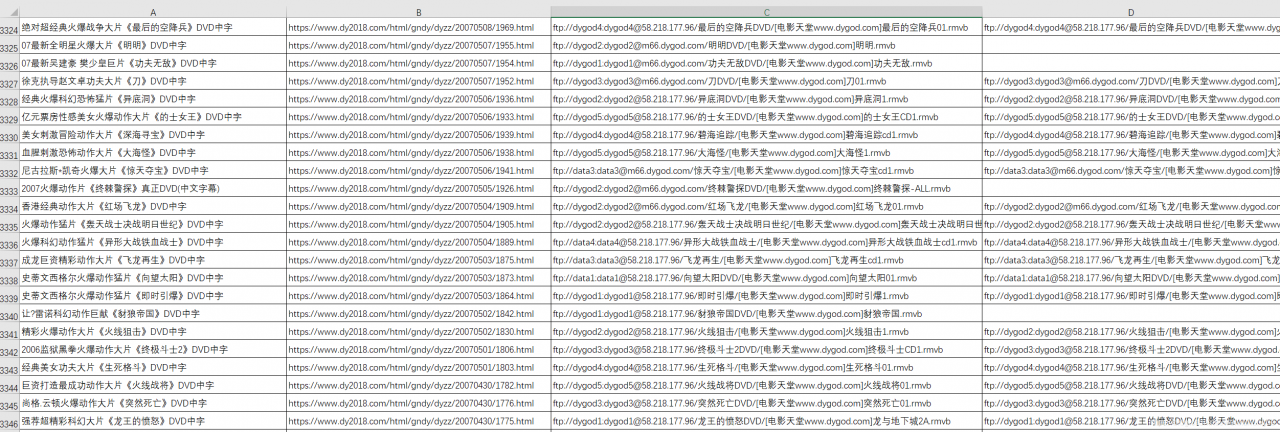Screen dimensions: 1280x432
Task: Click cell containing 《明明》DVD中字 title
Action: [x=152, y=45]
